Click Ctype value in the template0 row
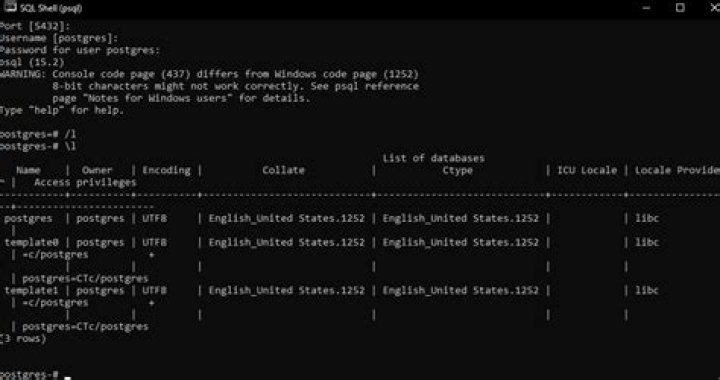Viewport: 720px width, 380px height. pos(461,242)
